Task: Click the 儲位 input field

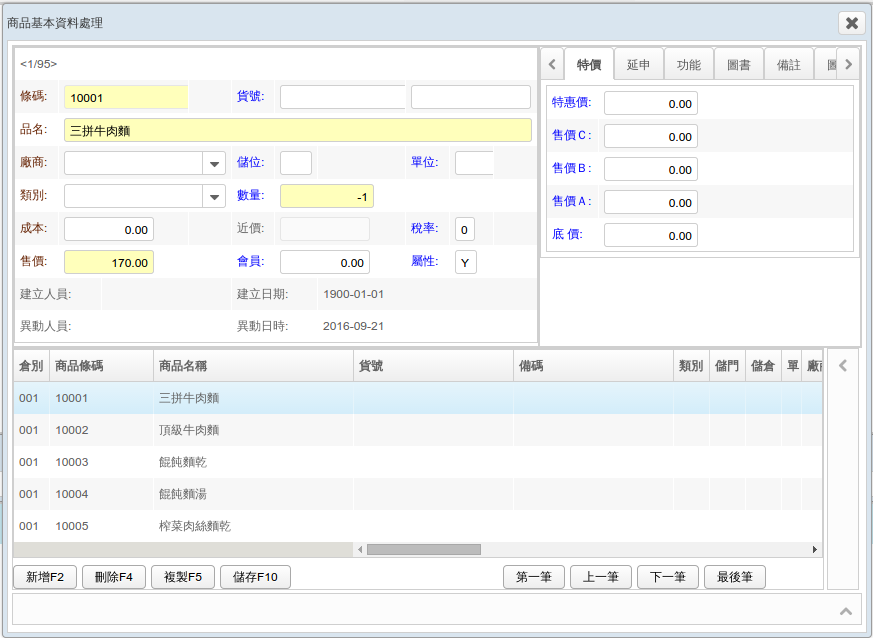Action: tap(296, 163)
